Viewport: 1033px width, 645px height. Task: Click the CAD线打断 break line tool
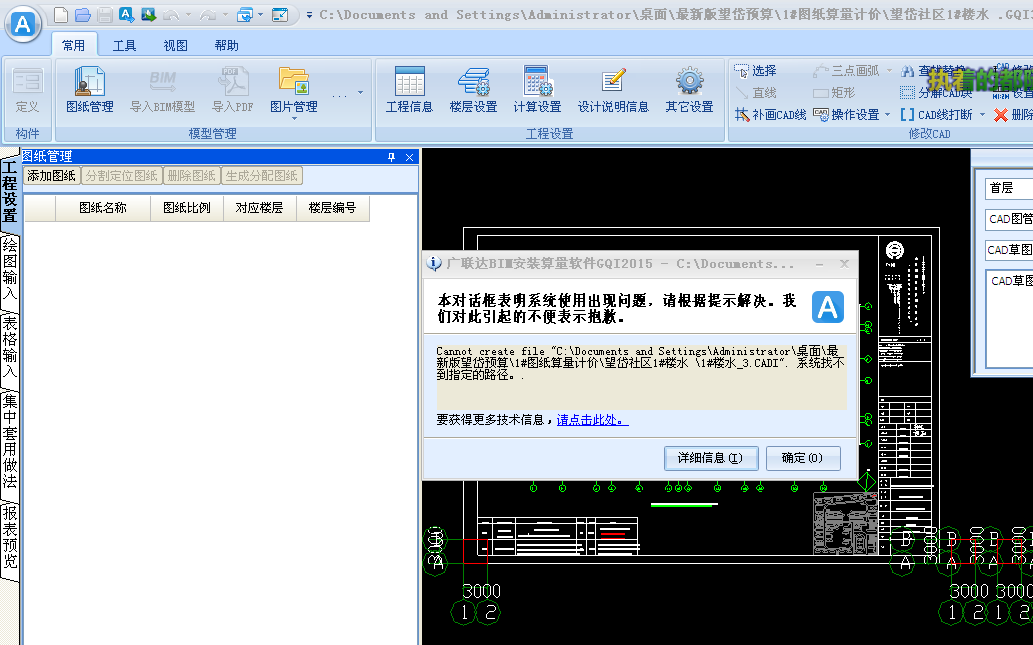pos(936,115)
